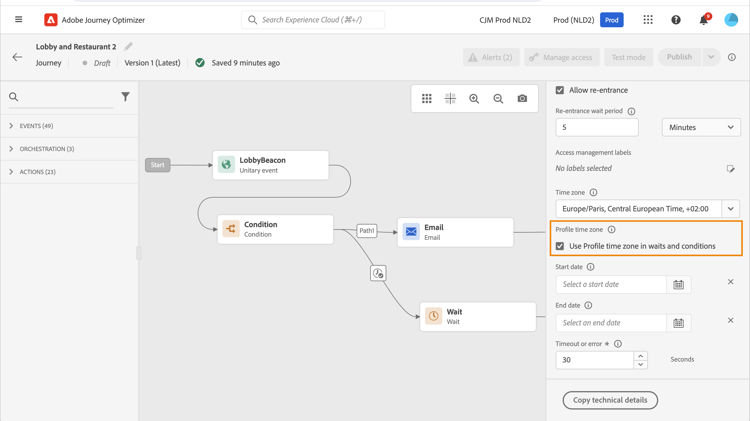Expand the Orchestration category
Screen dimensions: 750x421
(12, 149)
